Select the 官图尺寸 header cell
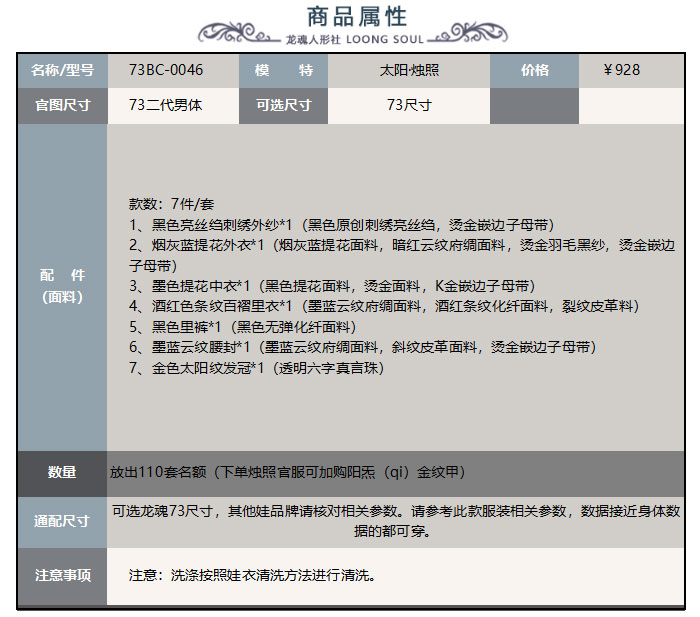 click(62, 105)
